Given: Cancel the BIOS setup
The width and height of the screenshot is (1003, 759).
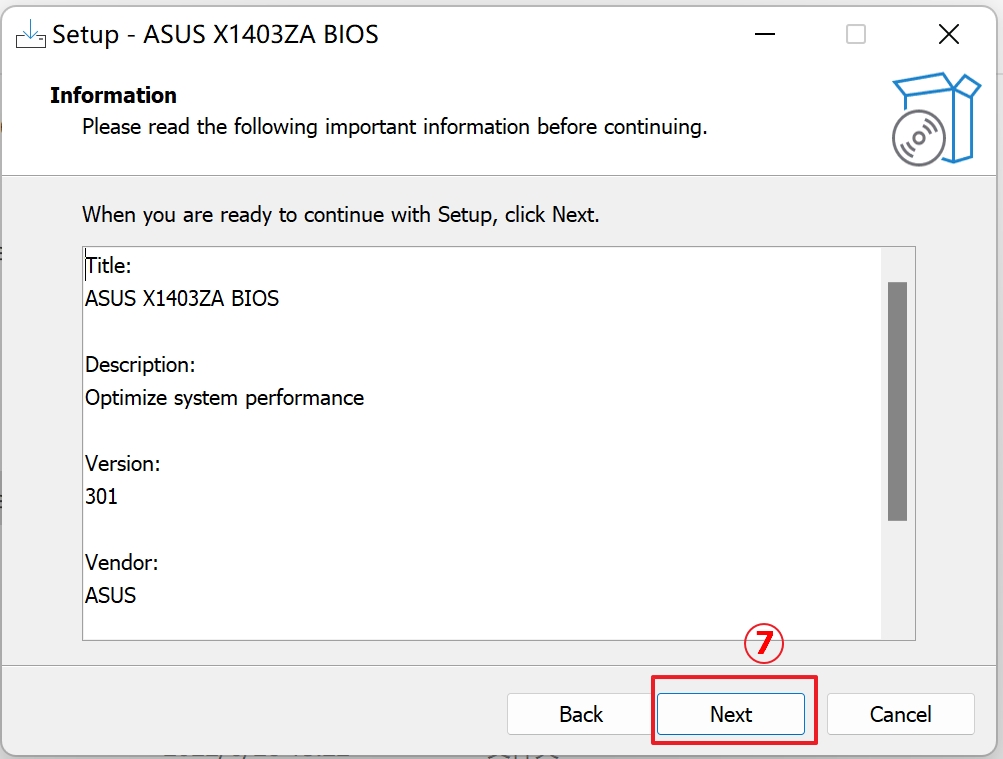Looking at the screenshot, I should pos(900,714).
